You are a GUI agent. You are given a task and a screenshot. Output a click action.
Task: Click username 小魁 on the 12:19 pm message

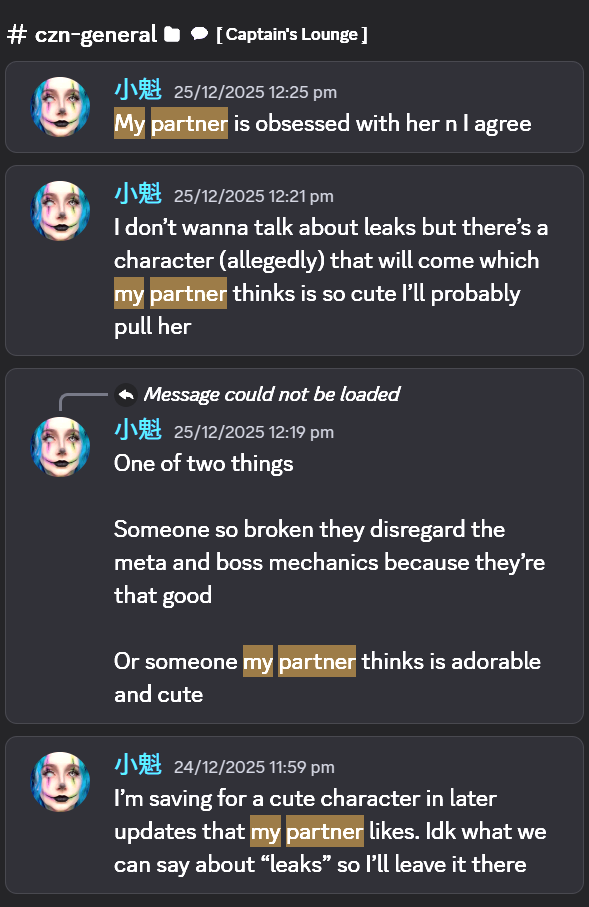(x=138, y=430)
